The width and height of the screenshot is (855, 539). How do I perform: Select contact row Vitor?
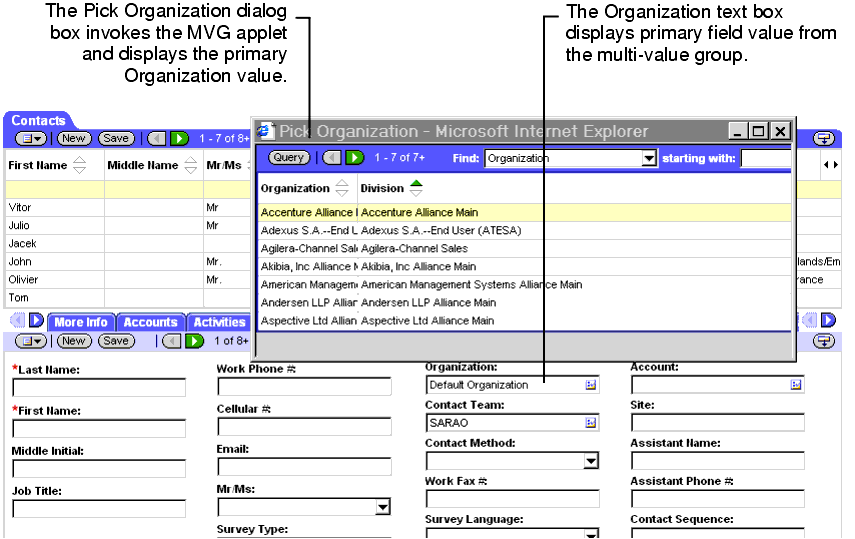point(128,207)
